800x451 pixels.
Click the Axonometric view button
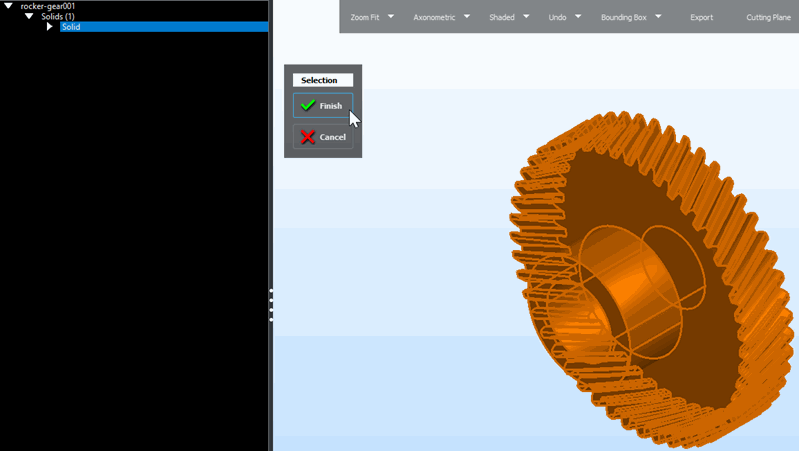[x=434, y=17]
